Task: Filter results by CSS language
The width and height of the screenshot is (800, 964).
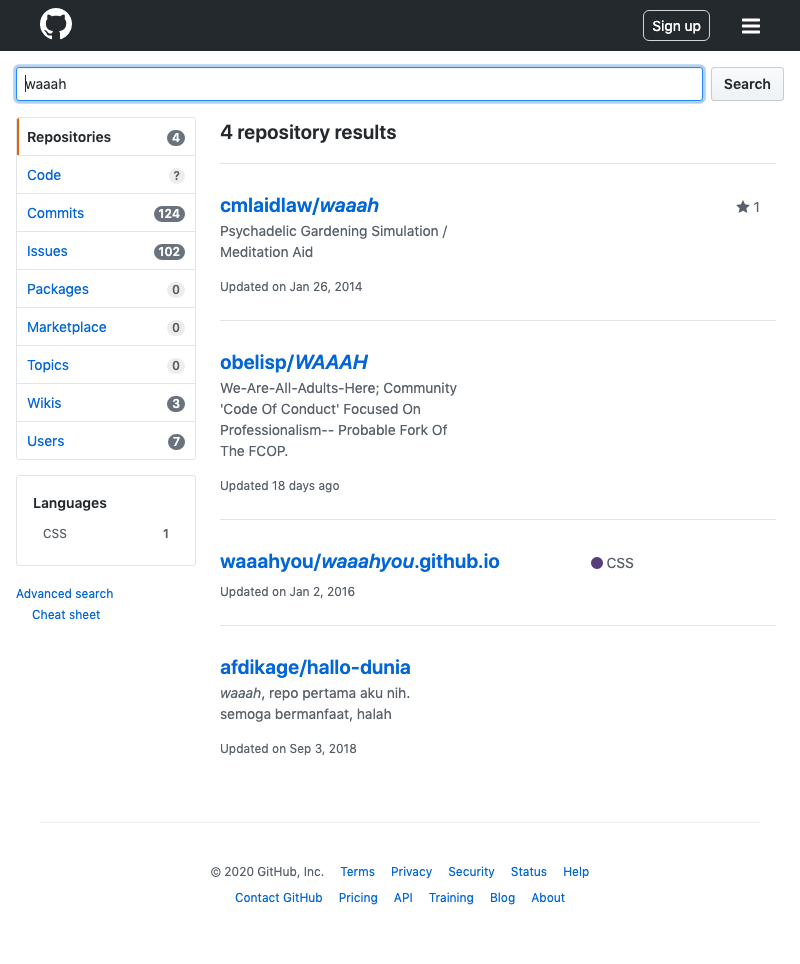Action: point(106,534)
